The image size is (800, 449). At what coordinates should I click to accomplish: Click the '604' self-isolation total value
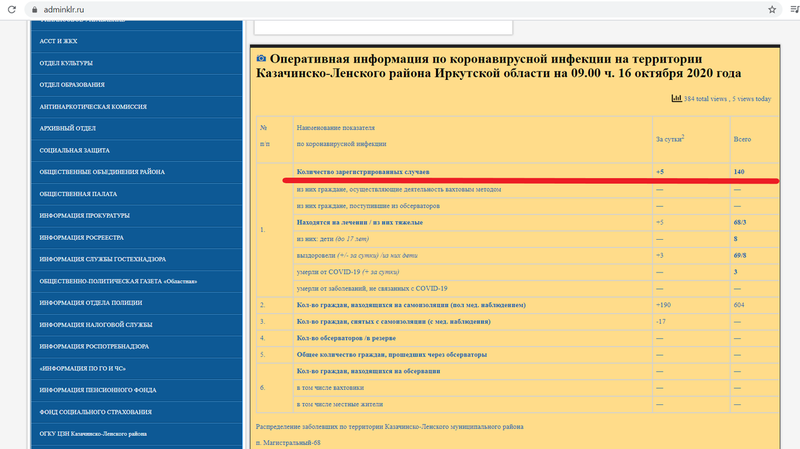(739, 305)
